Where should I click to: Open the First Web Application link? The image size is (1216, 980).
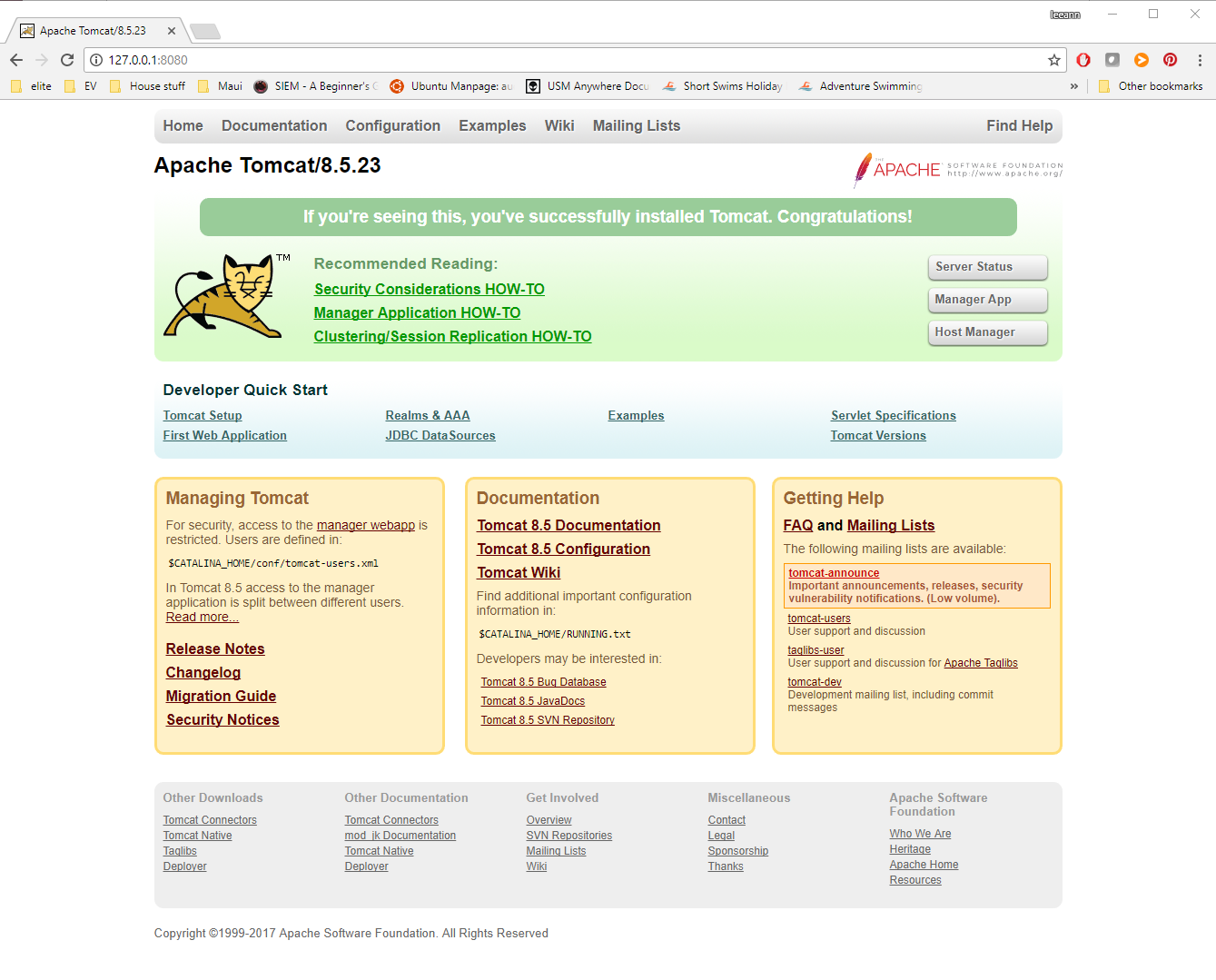[225, 436]
